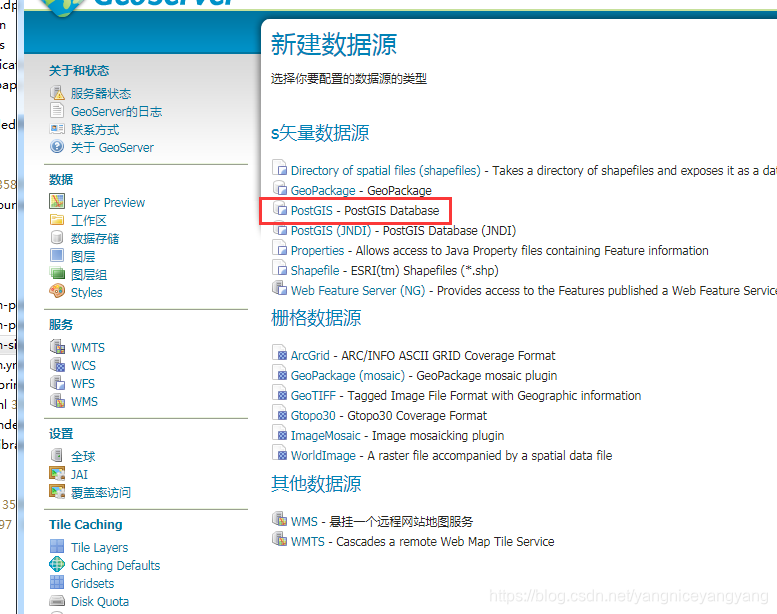The height and width of the screenshot is (614, 777).
Task: Choose Properties data source link
Action: coord(317,250)
